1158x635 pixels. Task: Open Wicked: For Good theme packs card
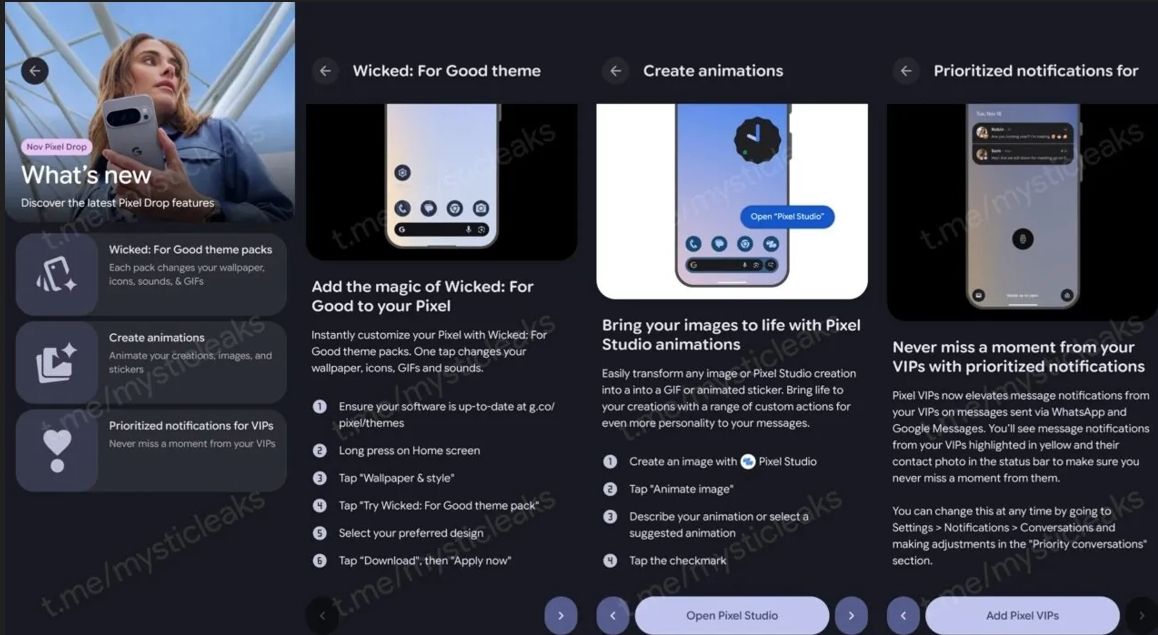click(151, 274)
